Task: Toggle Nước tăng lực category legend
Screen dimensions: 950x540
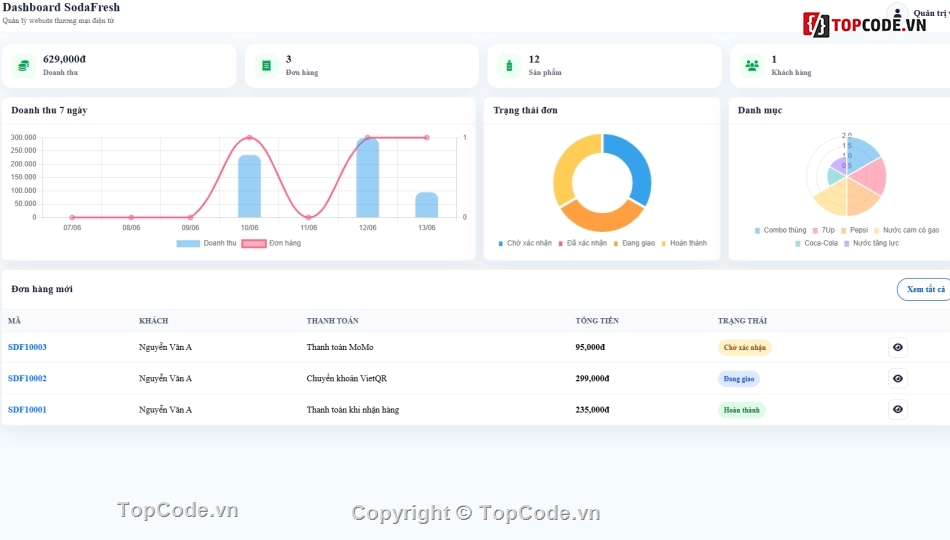Action: tap(871, 243)
